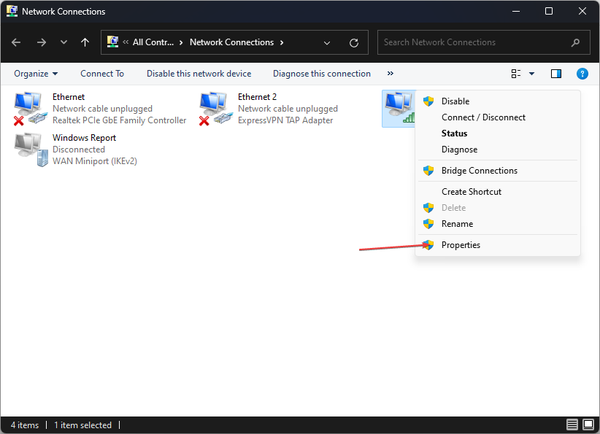The height and width of the screenshot is (434, 600).
Task: Open Status from the context menu
Action: (498, 134)
